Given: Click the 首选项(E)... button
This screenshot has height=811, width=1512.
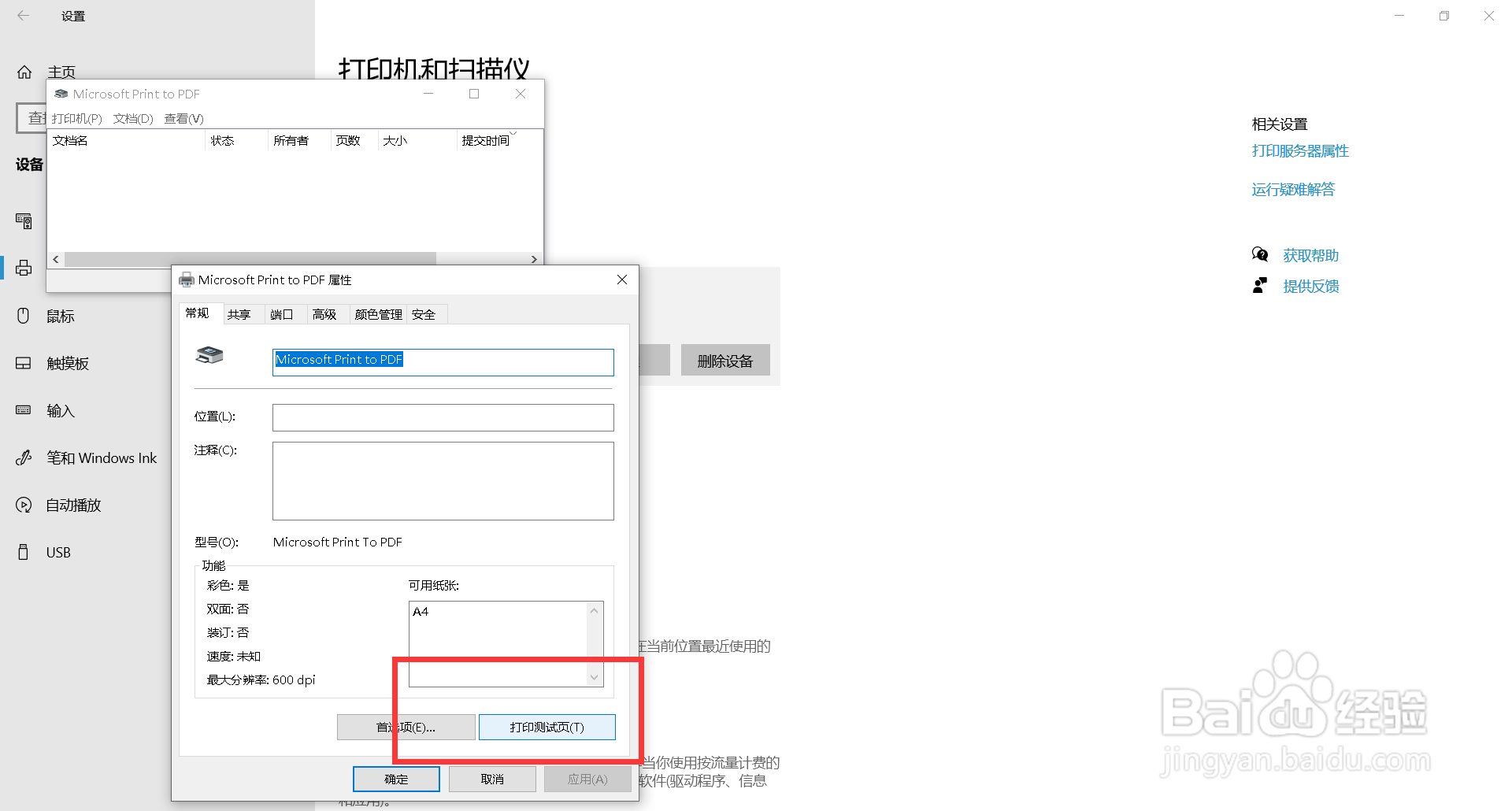Looking at the screenshot, I should [406, 727].
